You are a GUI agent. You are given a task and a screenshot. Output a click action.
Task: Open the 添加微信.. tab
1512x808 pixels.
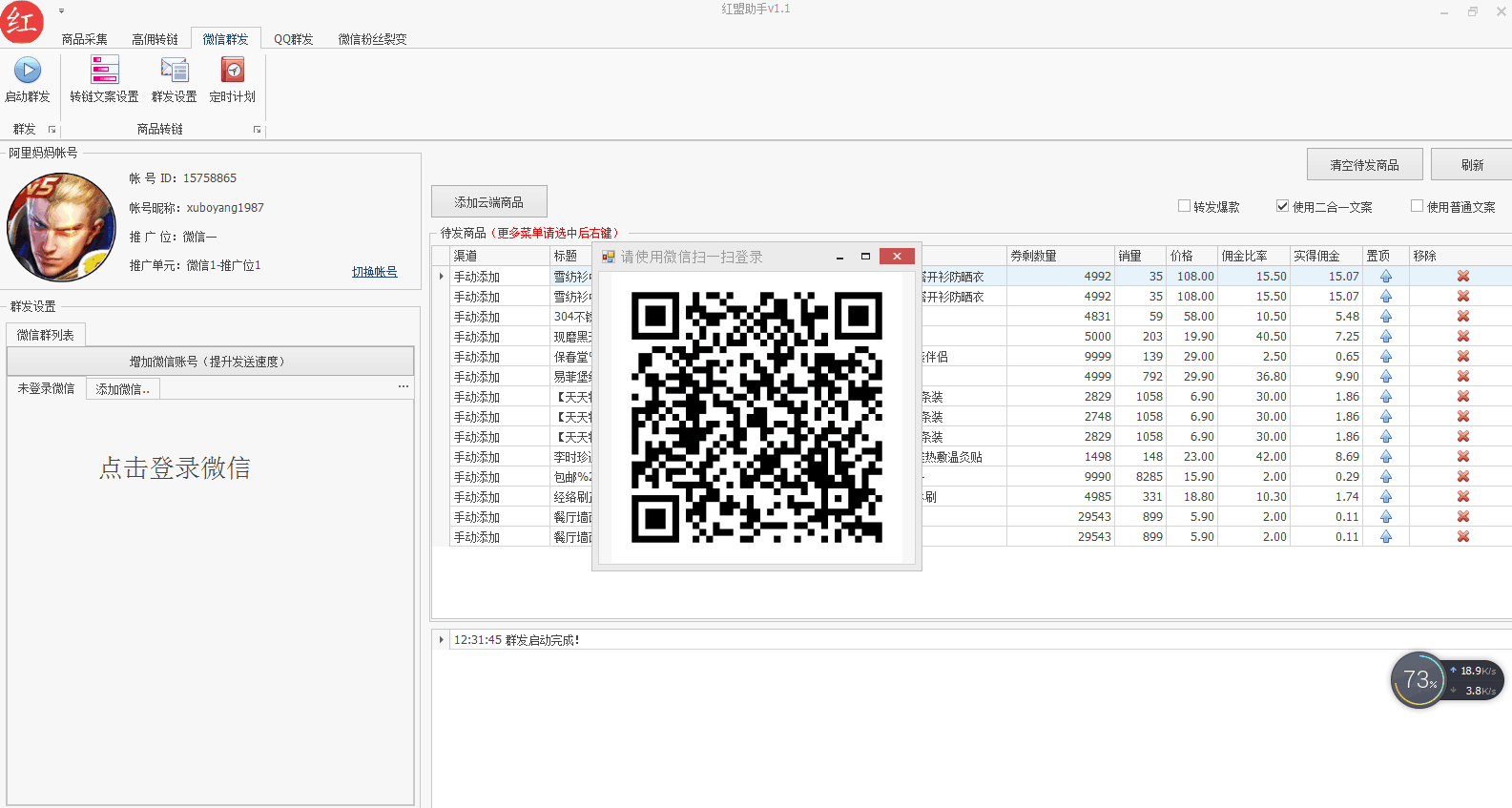click(123, 389)
